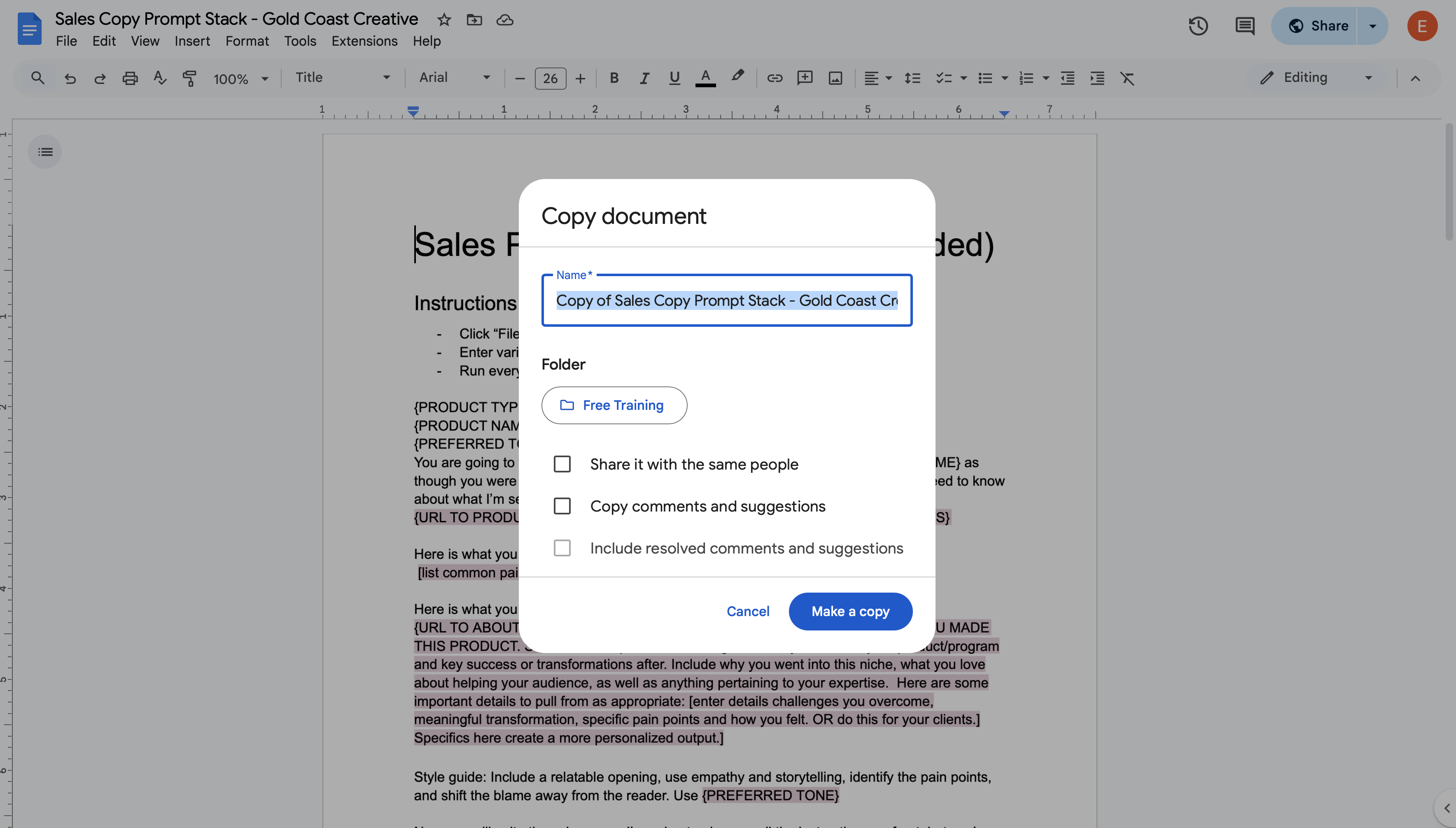1456x828 pixels.
Task: Click the copy Name input field
Action: 727,300
